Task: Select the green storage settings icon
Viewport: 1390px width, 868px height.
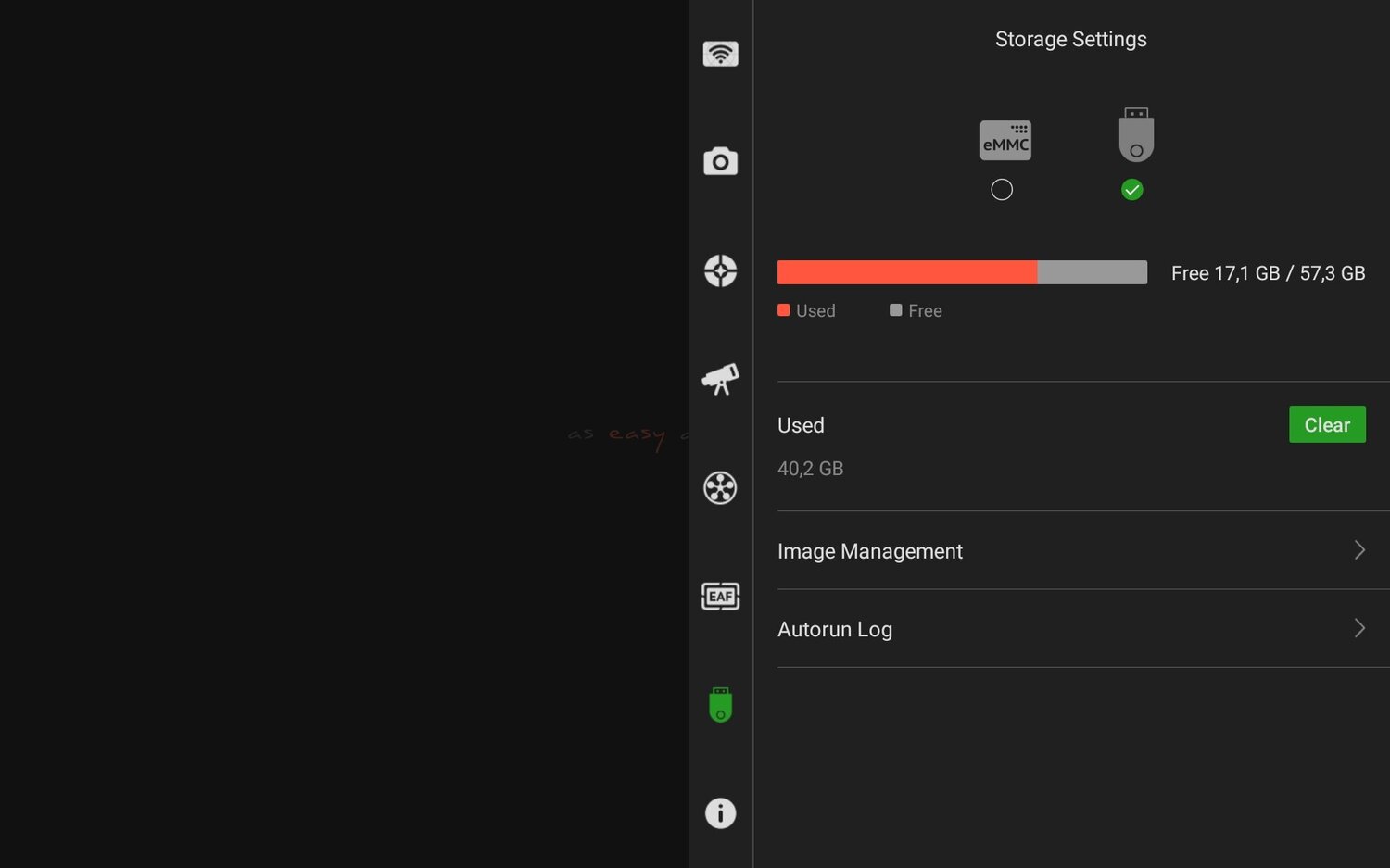Action: coord(720,705)
